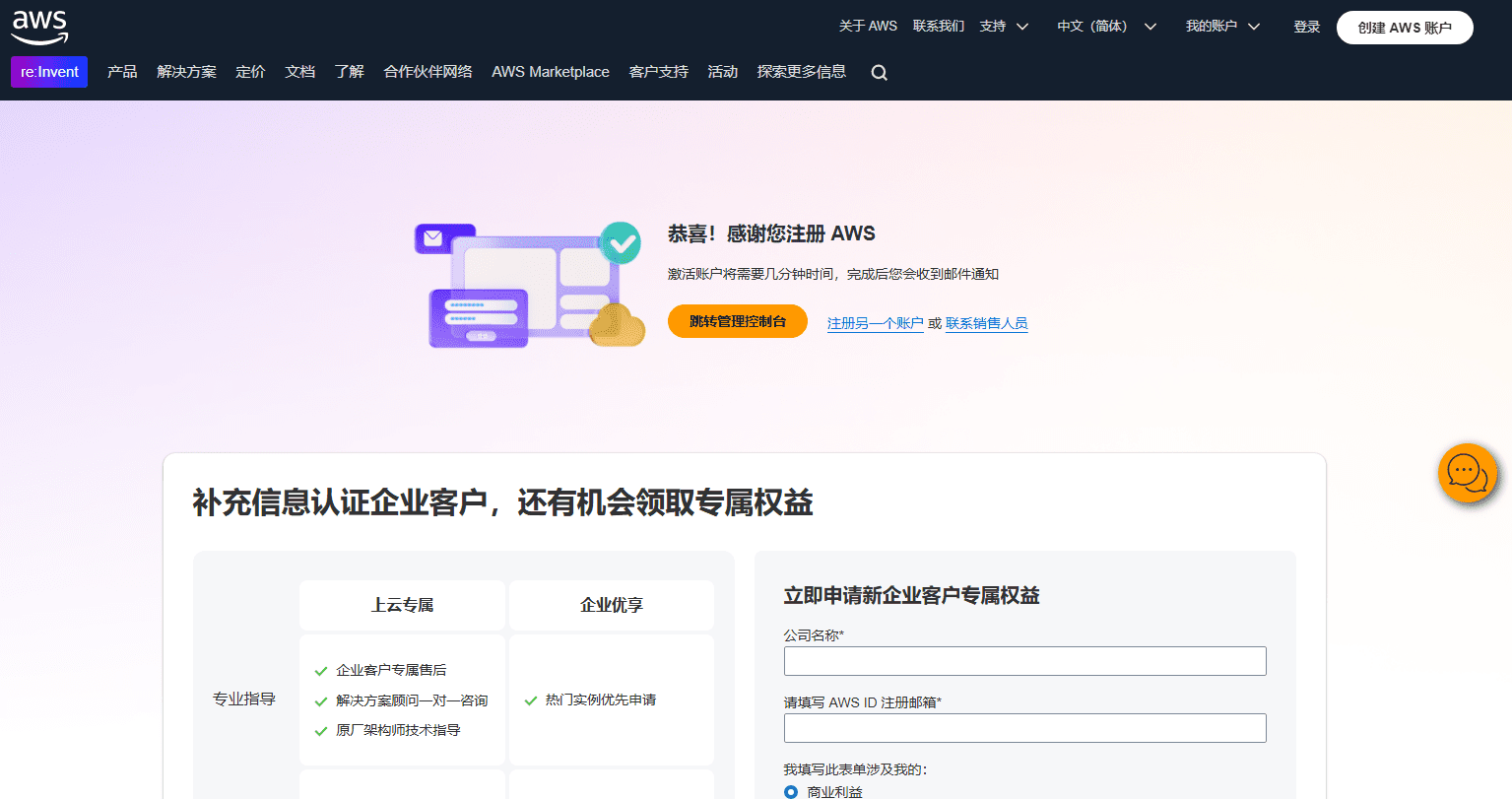Click the AWS smile logo
The width and height of the screenshot is (1512, 799).
(38, 27)
